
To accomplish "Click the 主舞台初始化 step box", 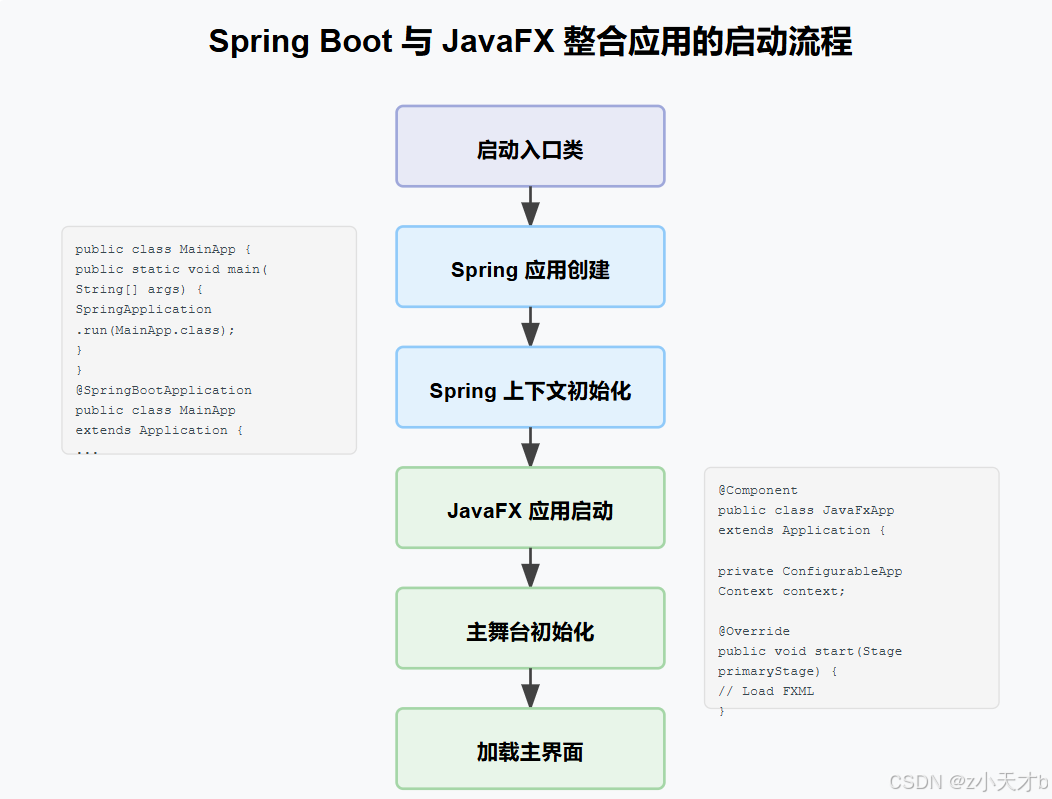I will click(530, 628).
